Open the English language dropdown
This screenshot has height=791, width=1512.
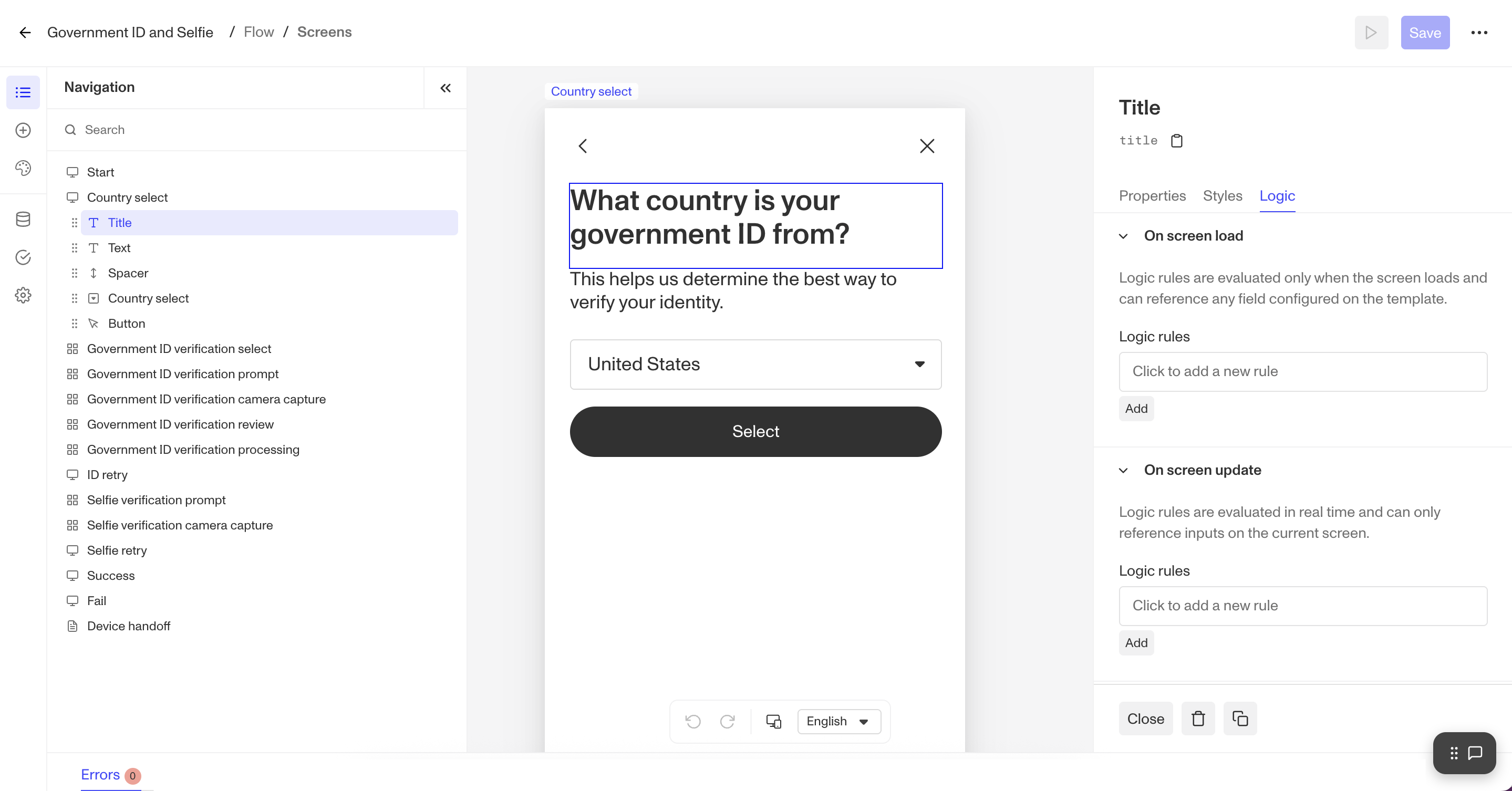(839, 721)
